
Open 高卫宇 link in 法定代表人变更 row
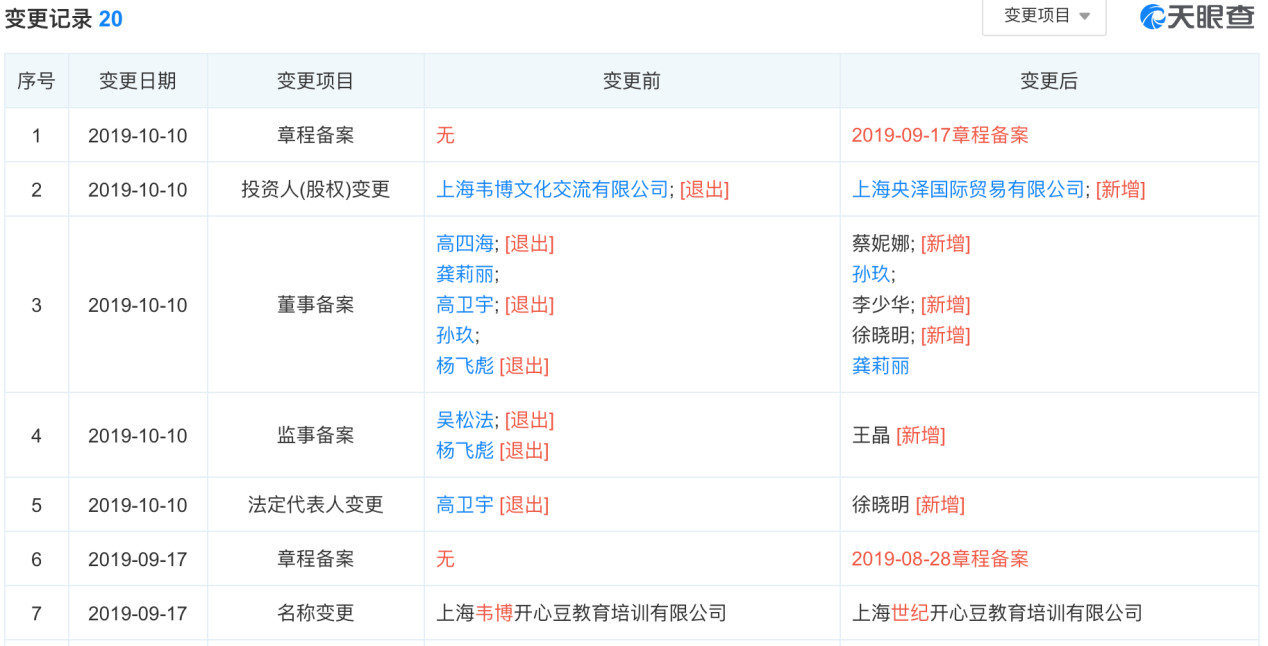click(x=465, y=505)
